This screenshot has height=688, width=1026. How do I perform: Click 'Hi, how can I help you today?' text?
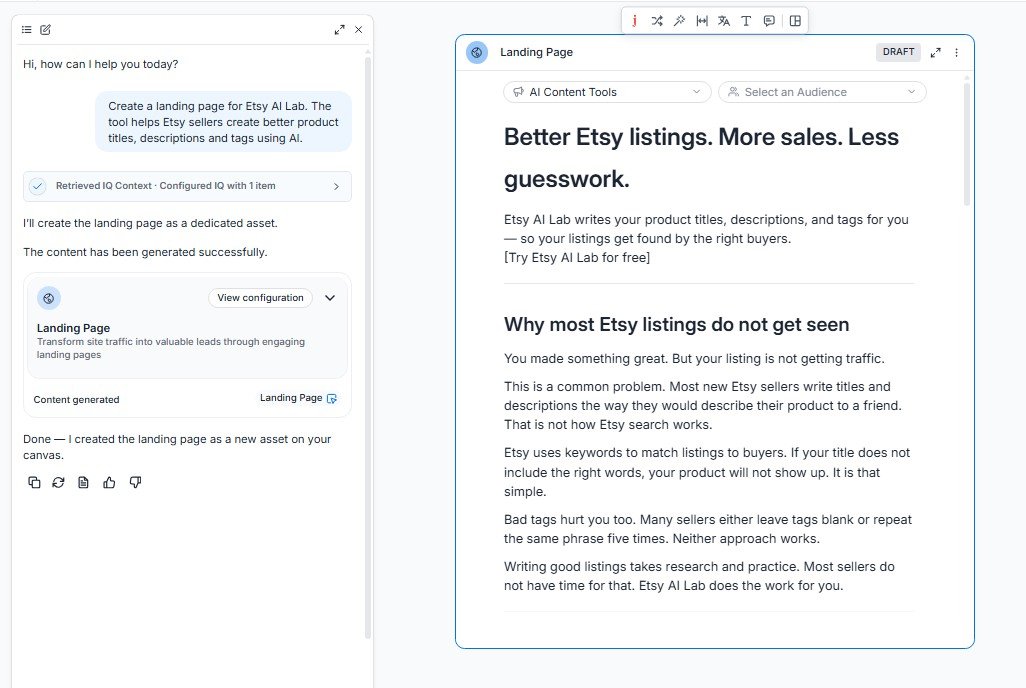tap(100, 64)
